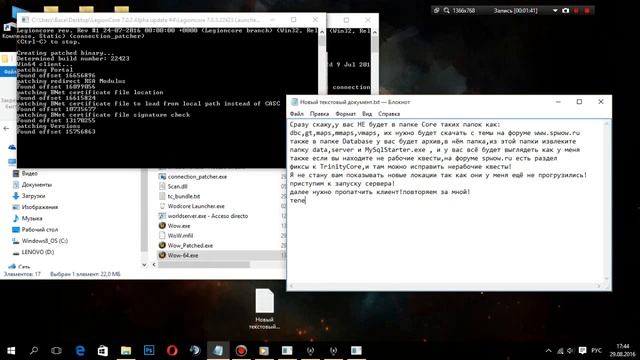Stop recording with red square button

point(587,11)
